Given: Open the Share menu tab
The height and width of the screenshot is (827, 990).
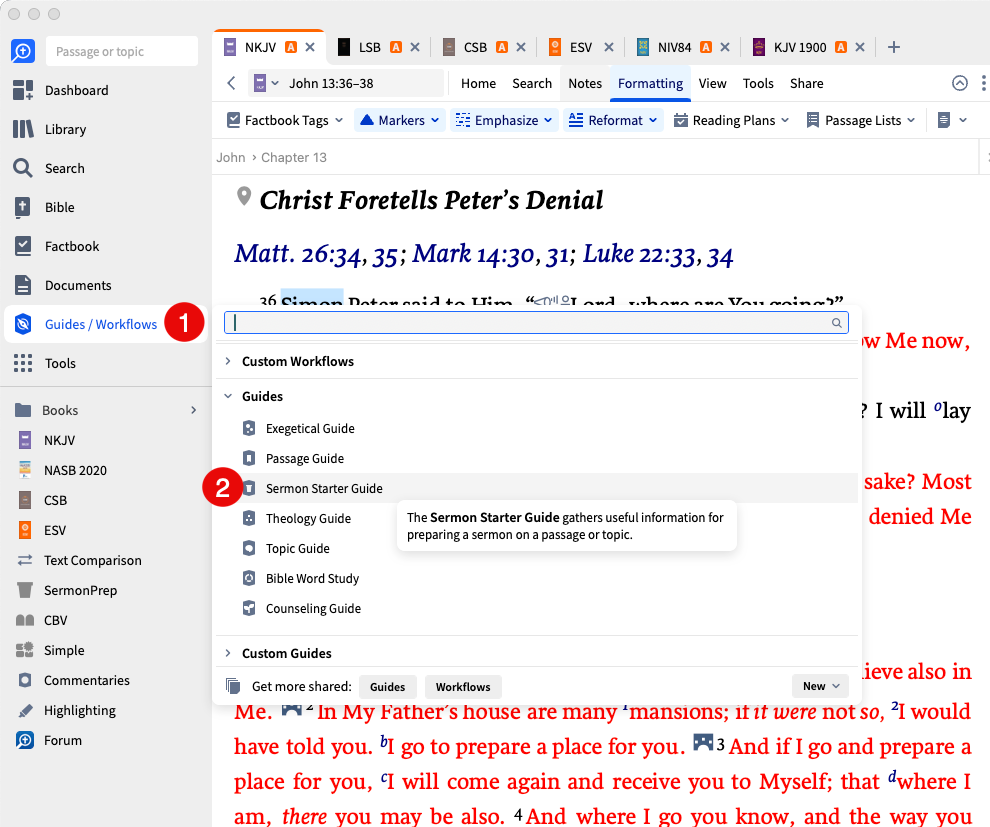Looking at the screenshot, I should pyautogui.click(x=806, y=83).
